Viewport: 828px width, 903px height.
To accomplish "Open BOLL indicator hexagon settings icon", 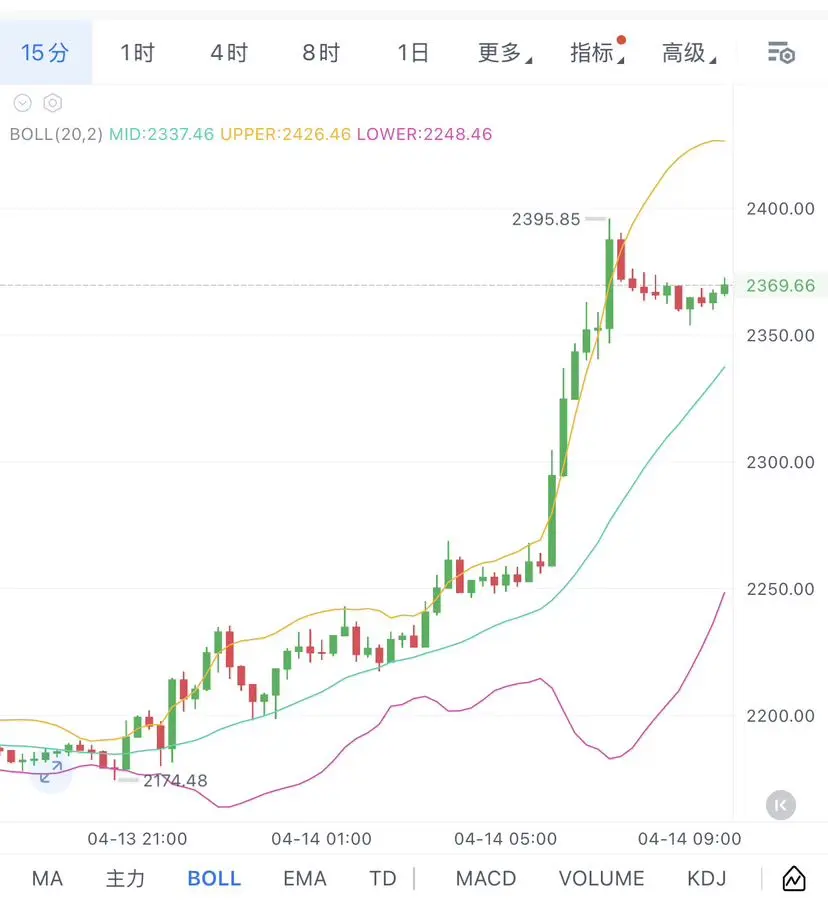I will pos(52,103).
